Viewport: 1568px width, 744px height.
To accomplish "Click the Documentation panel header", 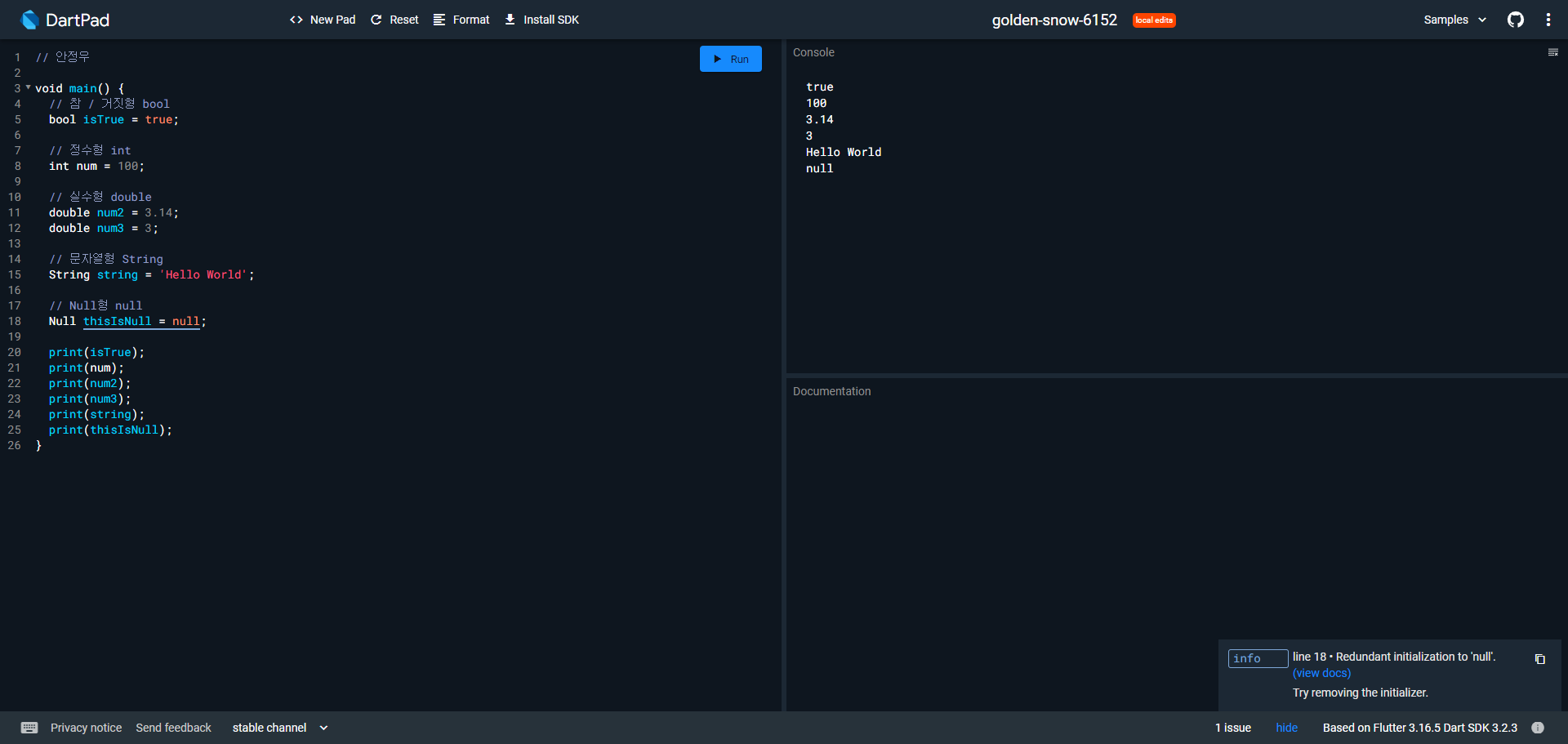I will click(831, 391).
